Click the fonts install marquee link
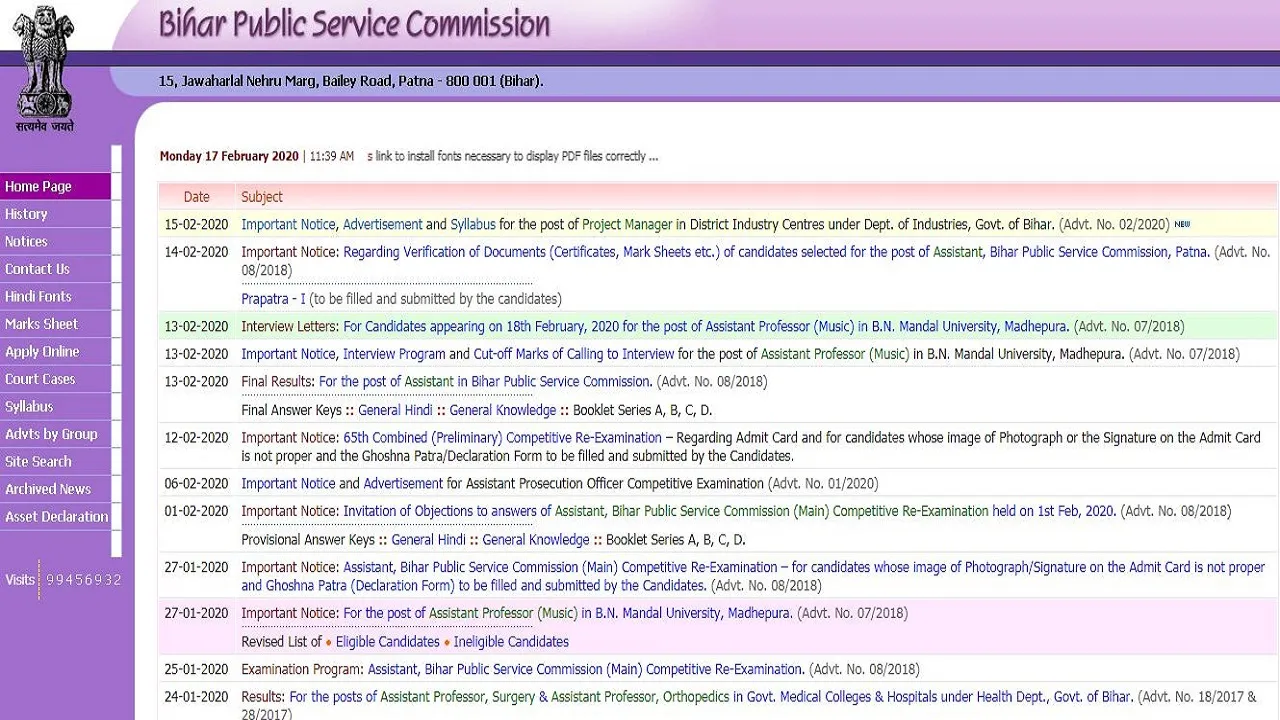The width and height of the screenshot is (1280, 720). click(x=513, y=156)
